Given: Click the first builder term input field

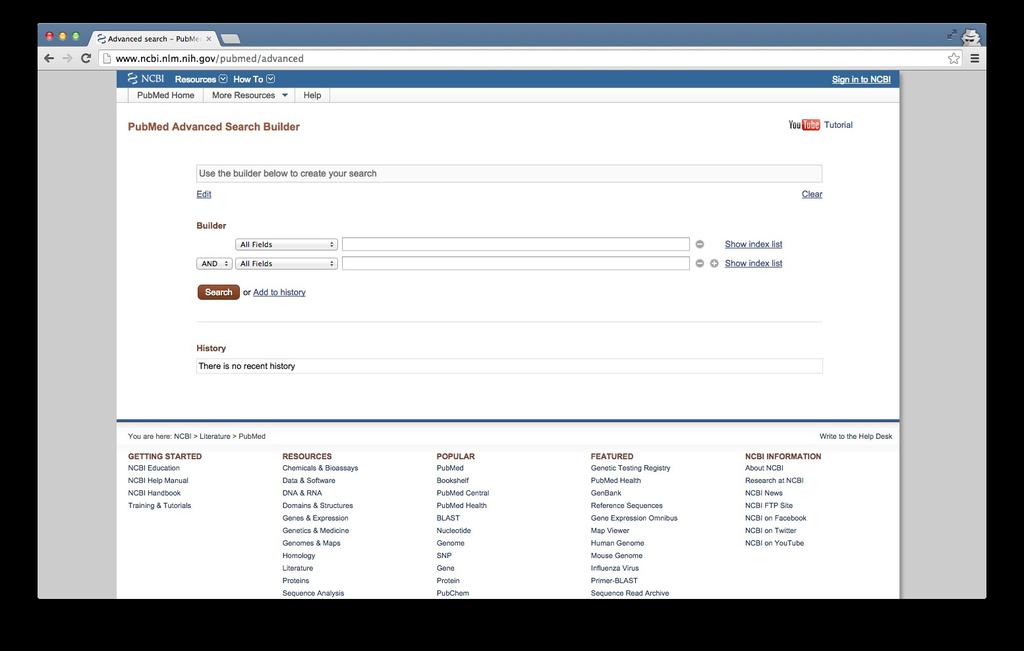Looking at the screenshot, I should point(515,244).
